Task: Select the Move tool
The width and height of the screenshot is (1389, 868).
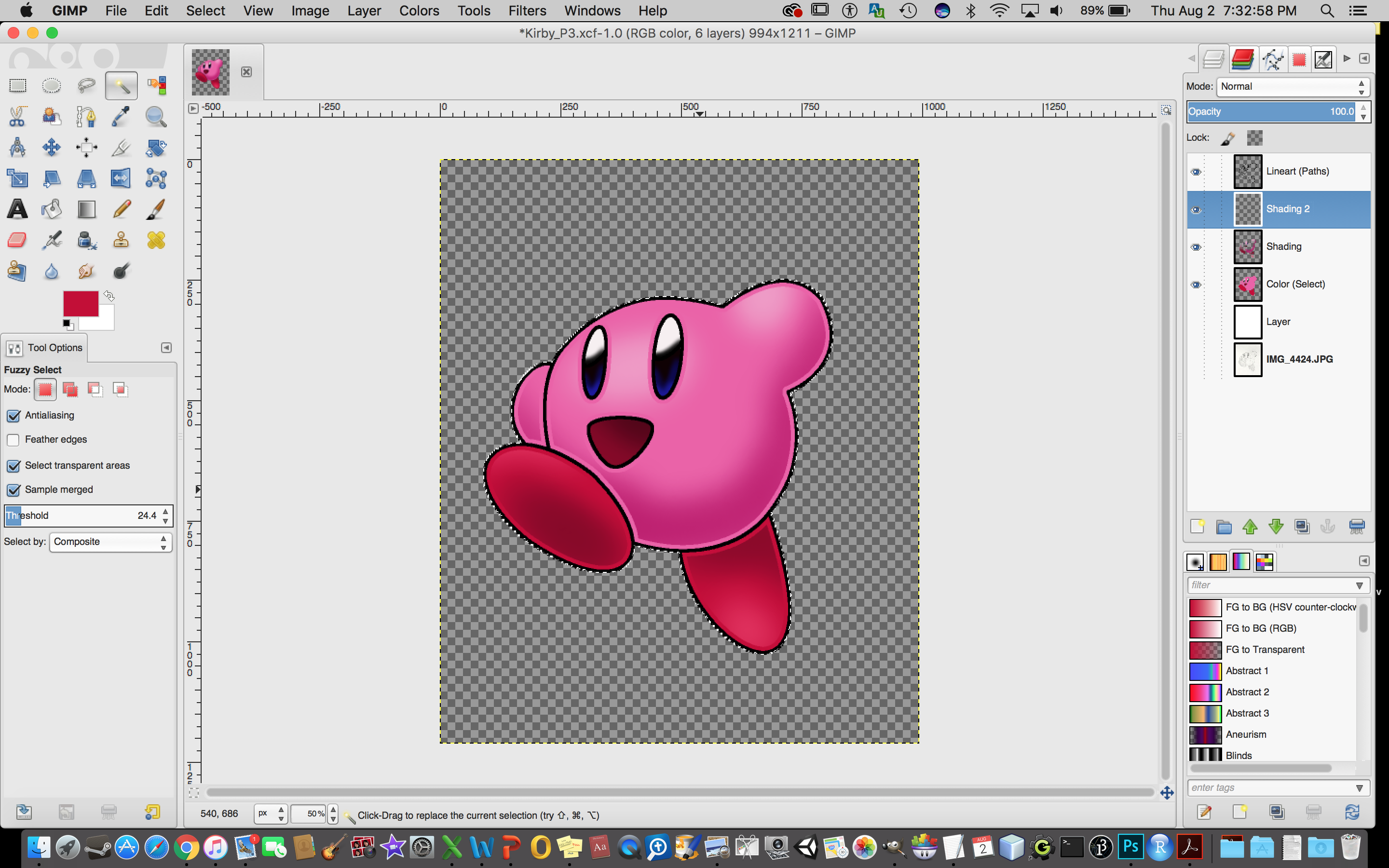Action: click(x=52, y=148)
